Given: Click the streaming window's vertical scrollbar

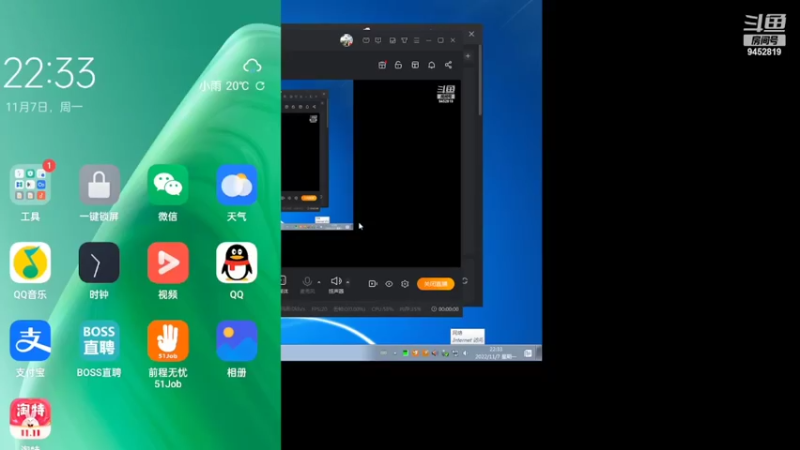Looking at the screenshot, I should (480, 80).
